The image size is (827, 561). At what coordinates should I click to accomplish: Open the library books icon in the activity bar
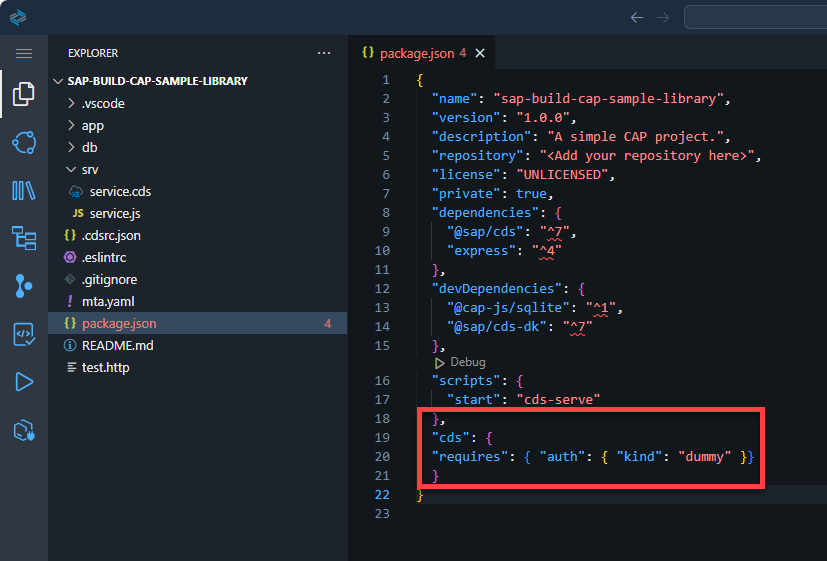(24, 190)
